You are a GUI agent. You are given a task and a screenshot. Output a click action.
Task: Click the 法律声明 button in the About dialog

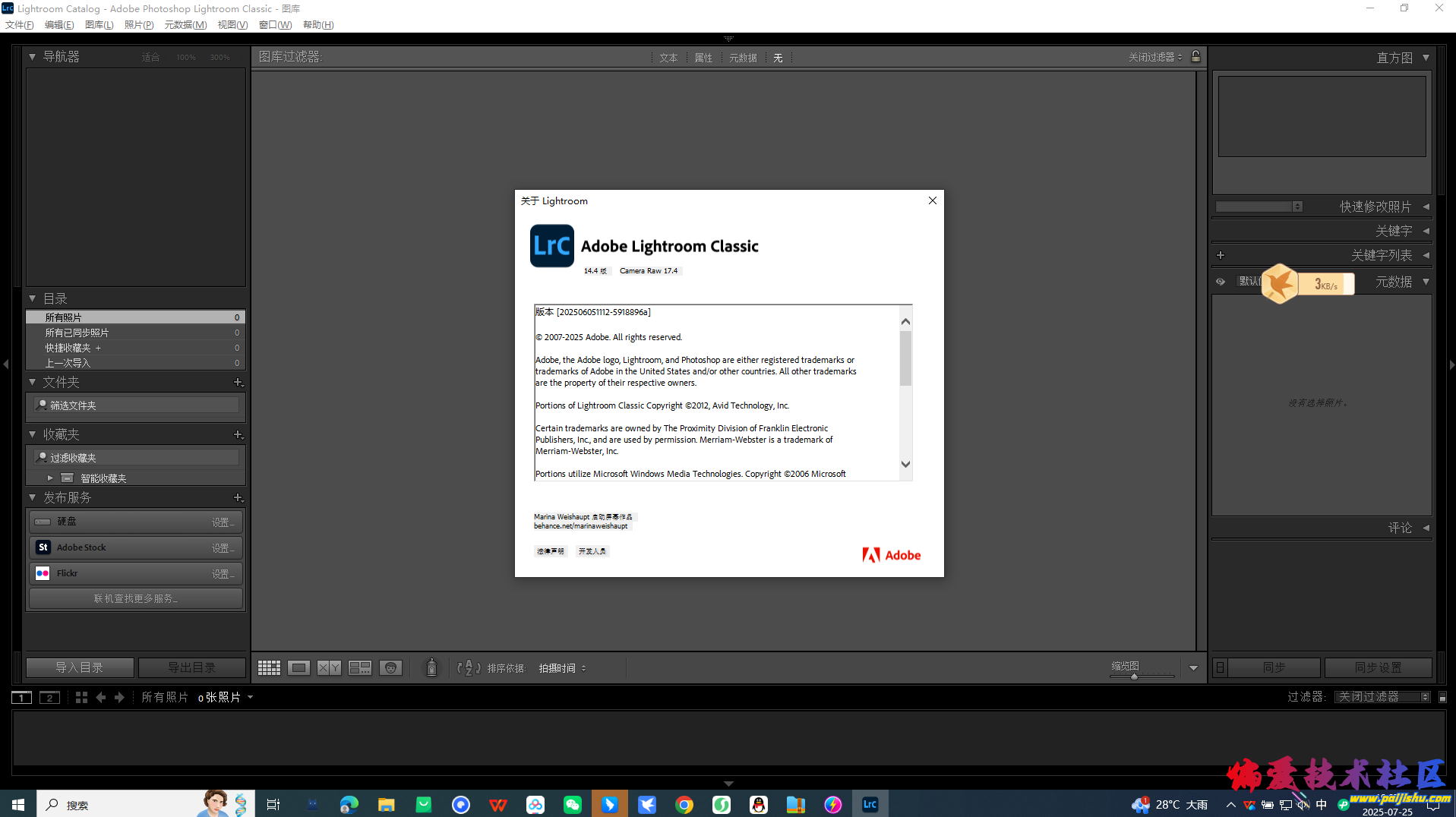click(x=550, y=551)
